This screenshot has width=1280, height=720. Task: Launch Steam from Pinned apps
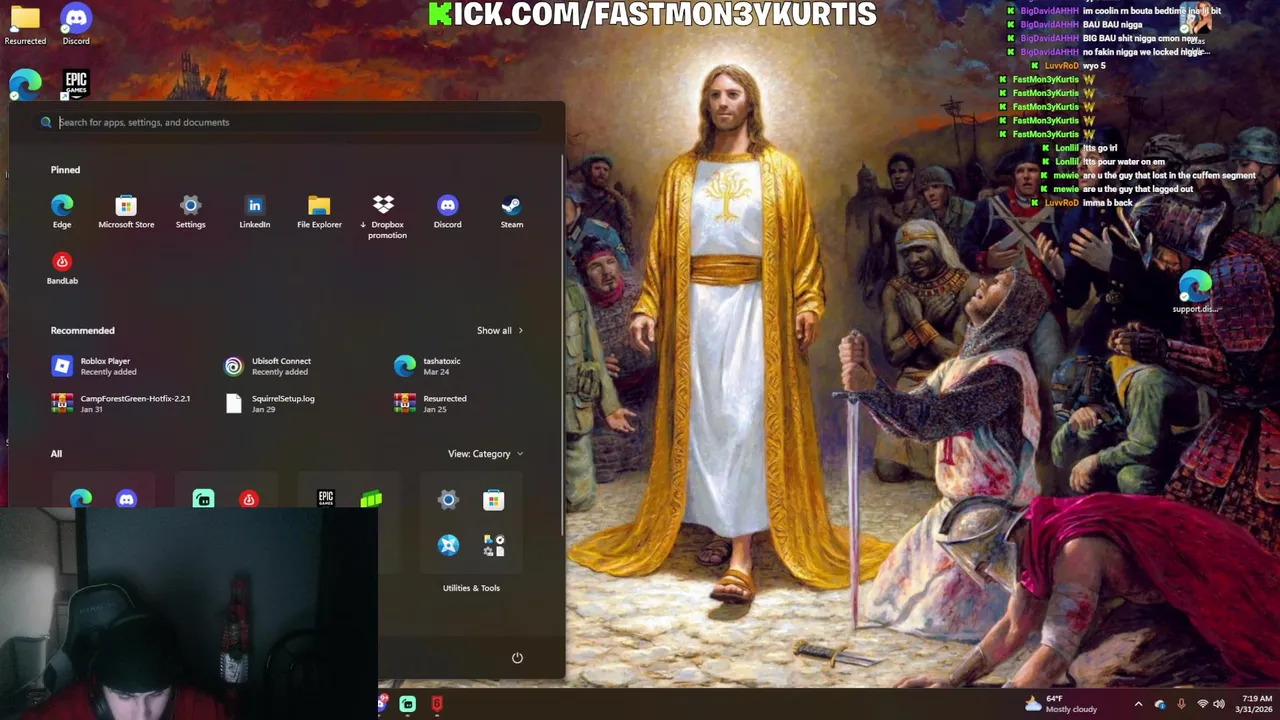point(511,211)
